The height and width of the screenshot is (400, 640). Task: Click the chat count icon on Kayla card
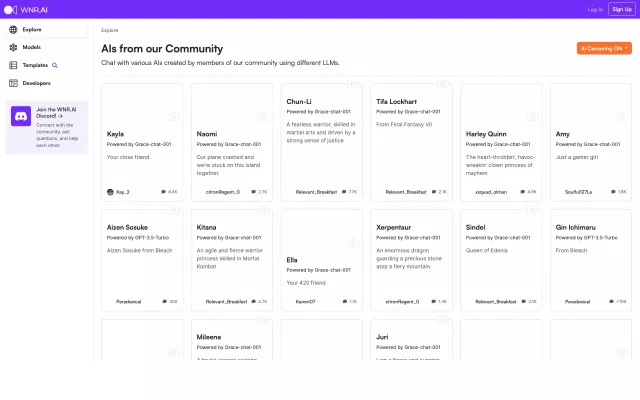coord(163,191)
